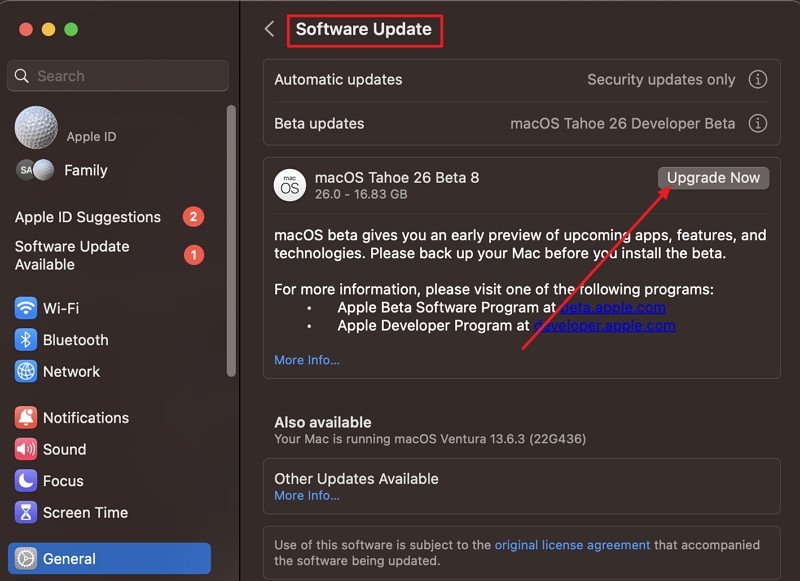Open Sound settings with the speaker icon
This screenshot has height=581, width=800.
pos(25,449)
